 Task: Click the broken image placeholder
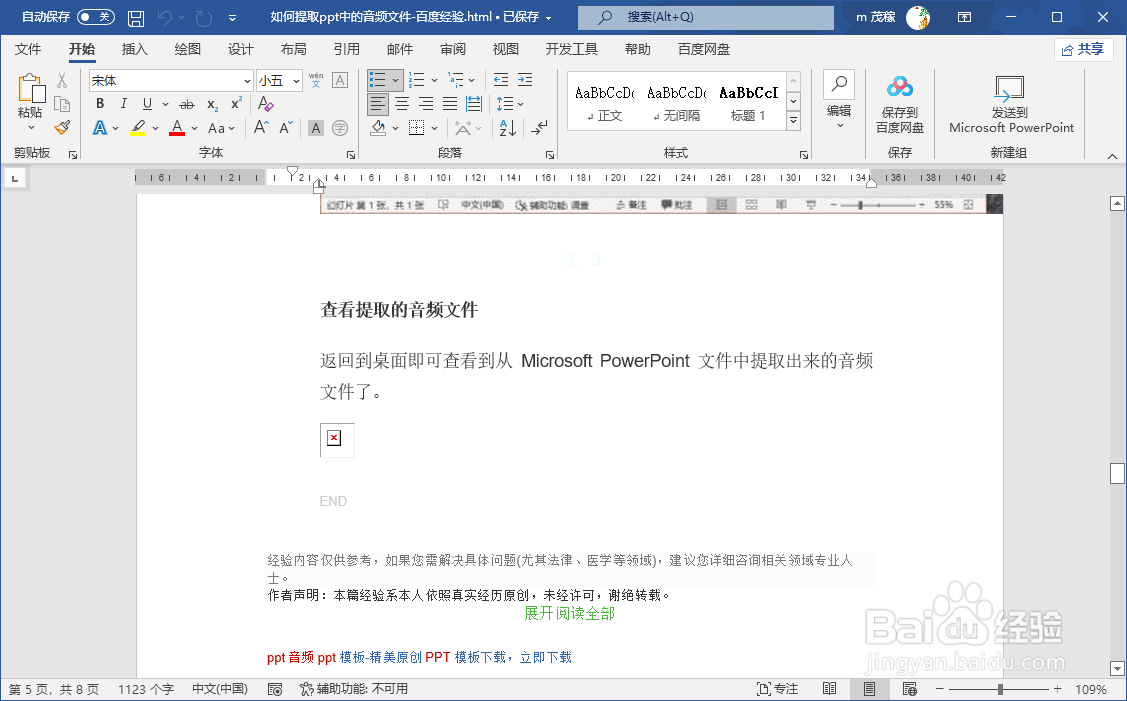point(336,439)
